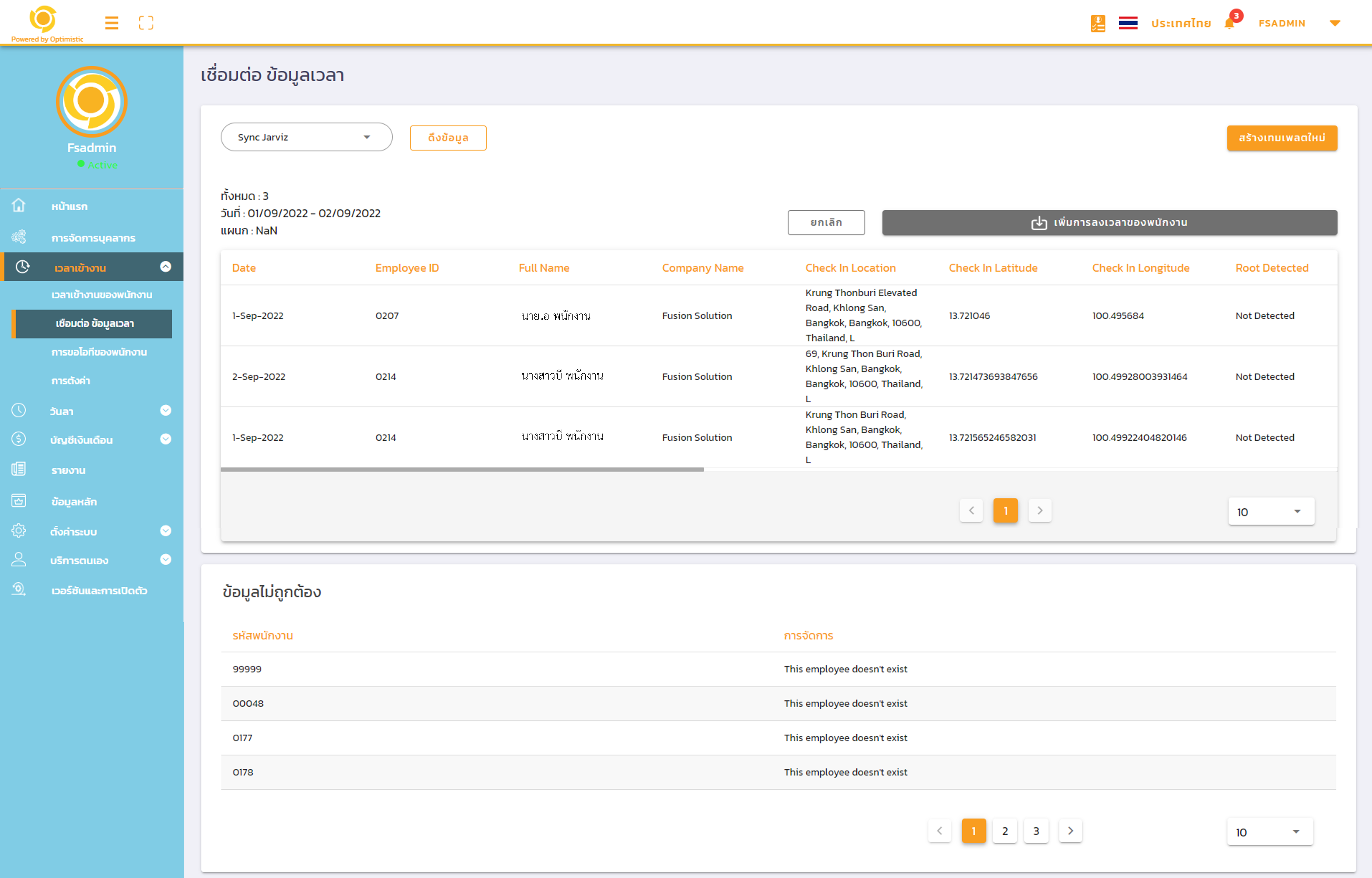Click invalid employee code 00048
This screenshot has height=878, width=1372.
[248, 703]
